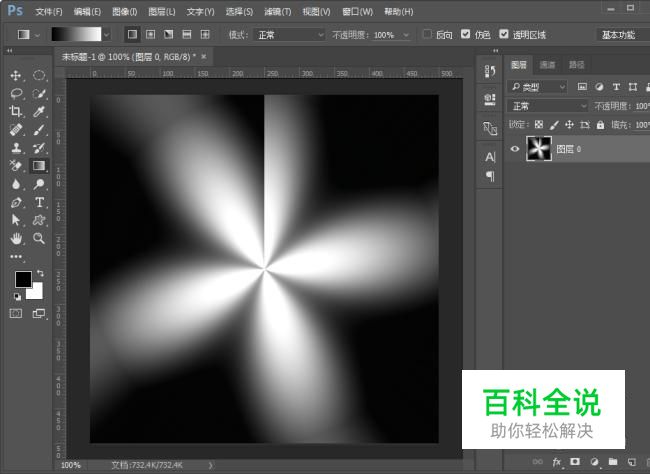The width and height of the screenshot is (650, 474).
Task: Open the Character panel icon
Action: tap(490, 157)
